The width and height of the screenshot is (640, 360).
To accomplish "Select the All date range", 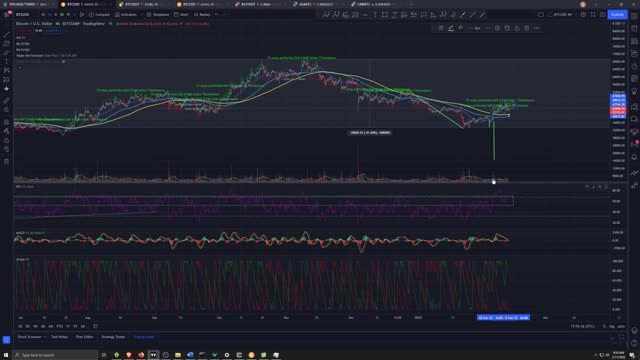I will click(83, 326).
